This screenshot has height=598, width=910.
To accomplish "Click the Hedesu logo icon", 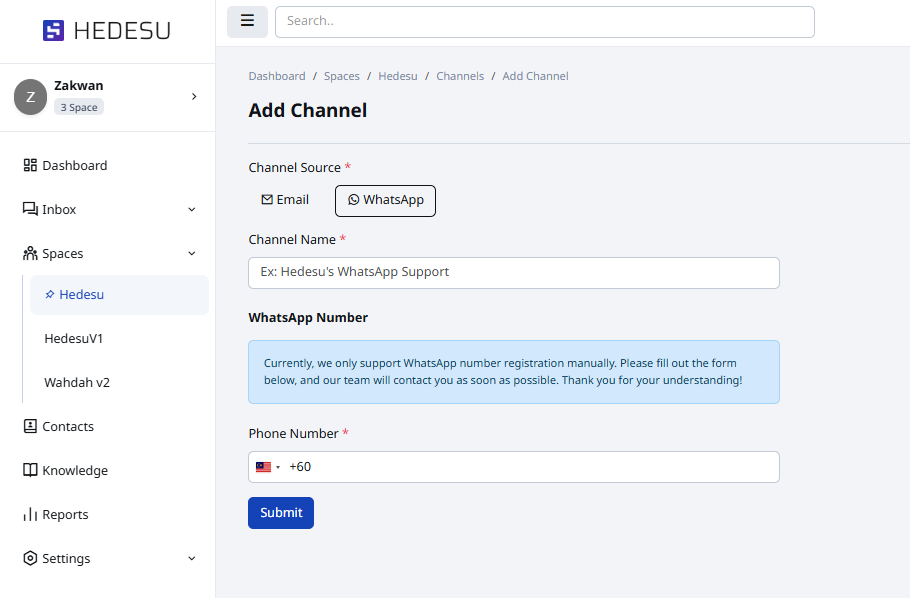I will pyautogui.click(x=53, y=31).
